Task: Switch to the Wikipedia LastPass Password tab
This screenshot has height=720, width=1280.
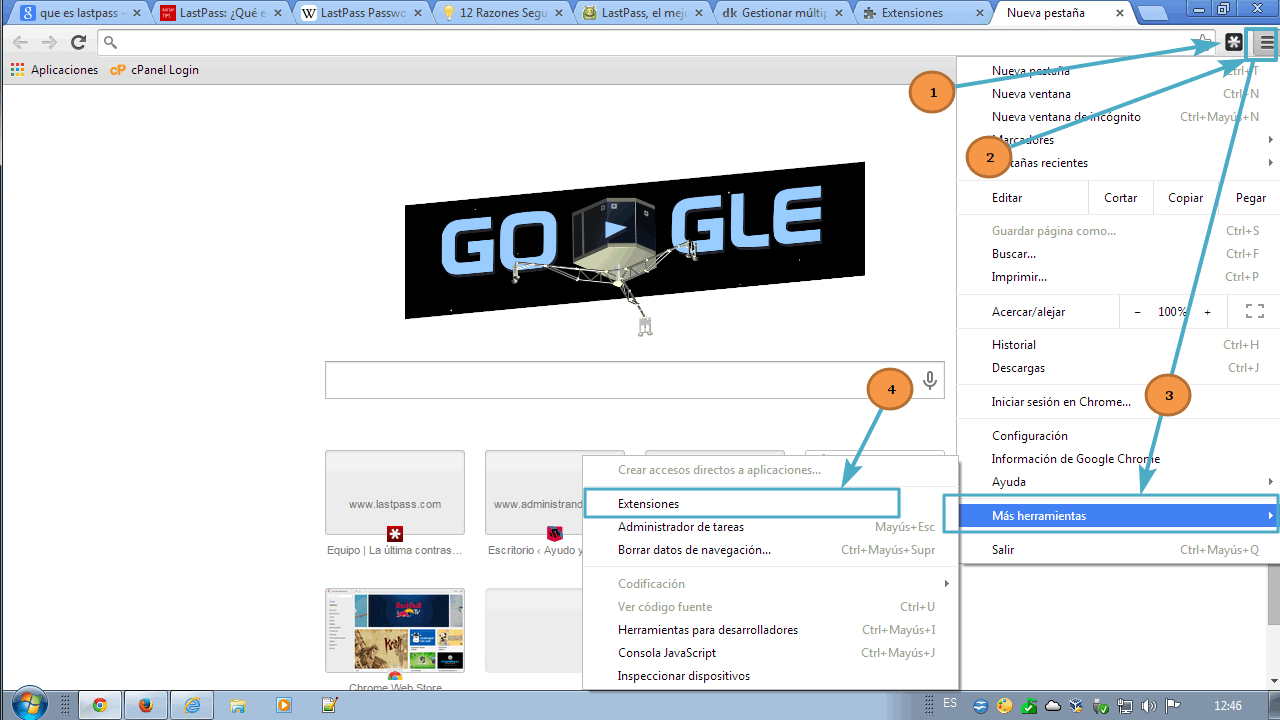Action: (x=360, y=13)
